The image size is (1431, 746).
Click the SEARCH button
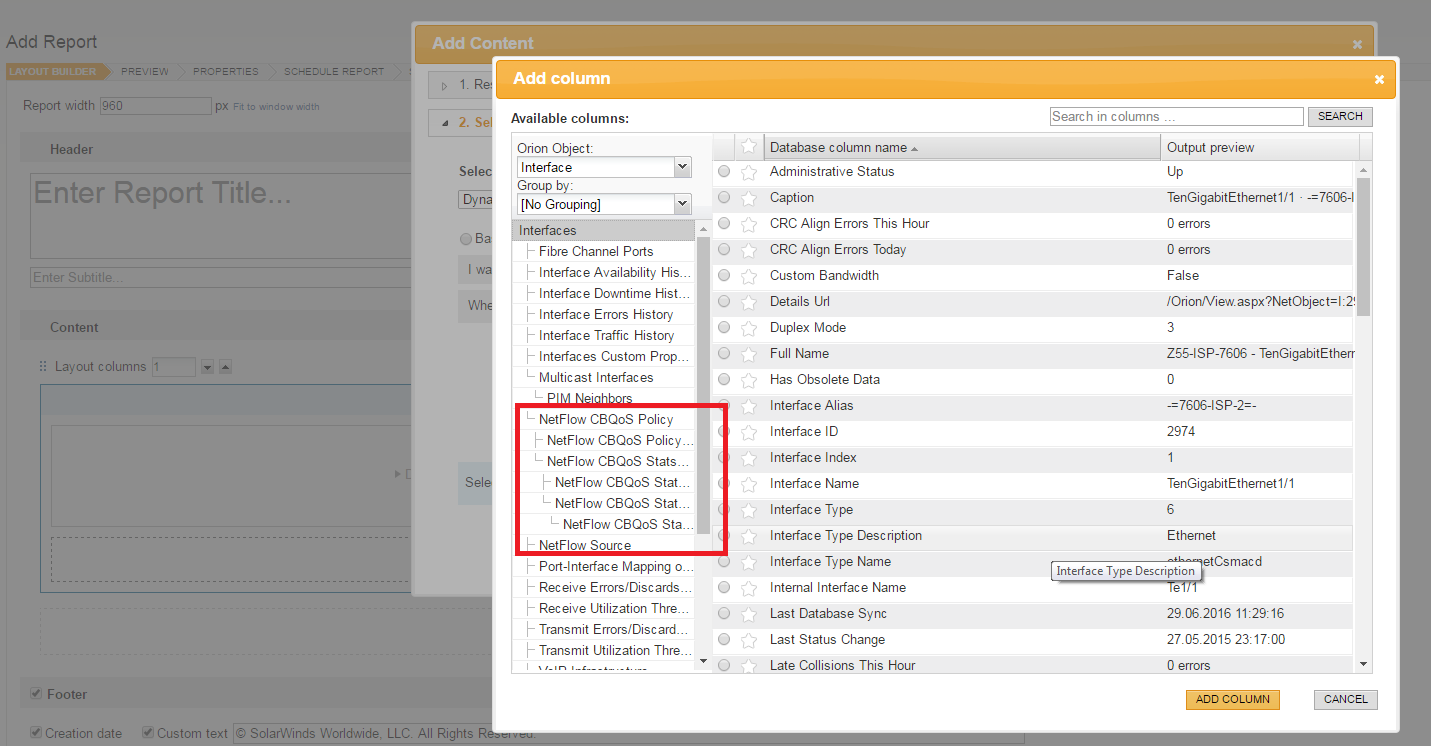point(1340,117)
